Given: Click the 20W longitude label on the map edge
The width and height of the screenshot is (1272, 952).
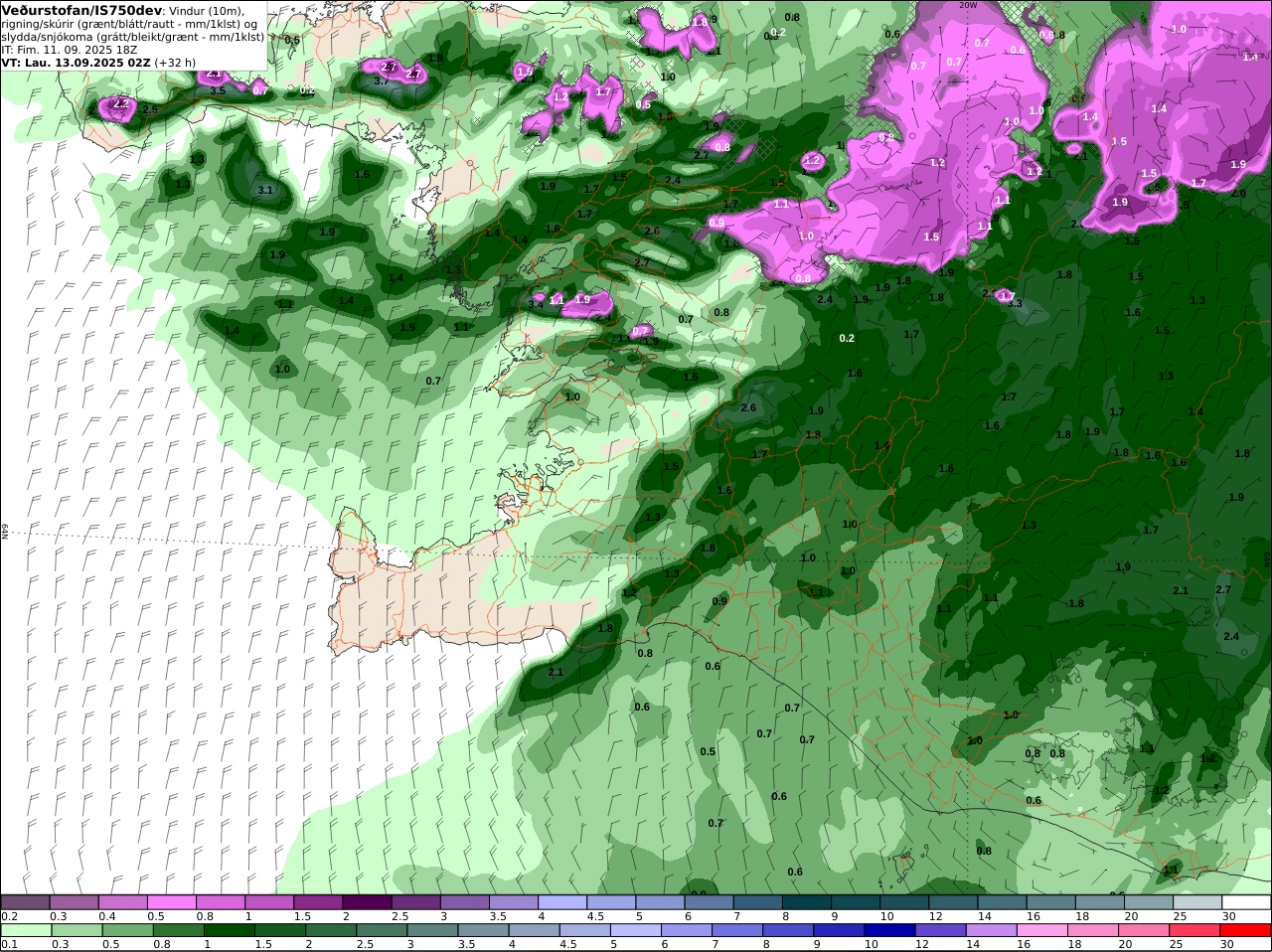Looking at the screenshot, I should coord(968,5).
